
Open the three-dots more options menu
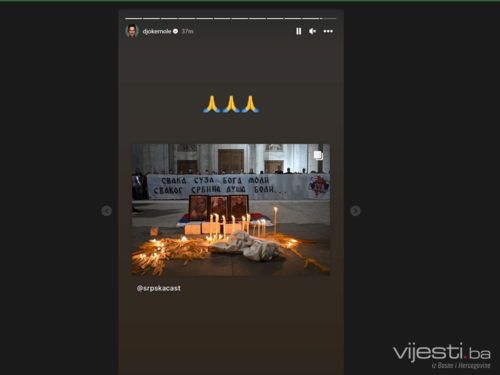click(328, 31)
